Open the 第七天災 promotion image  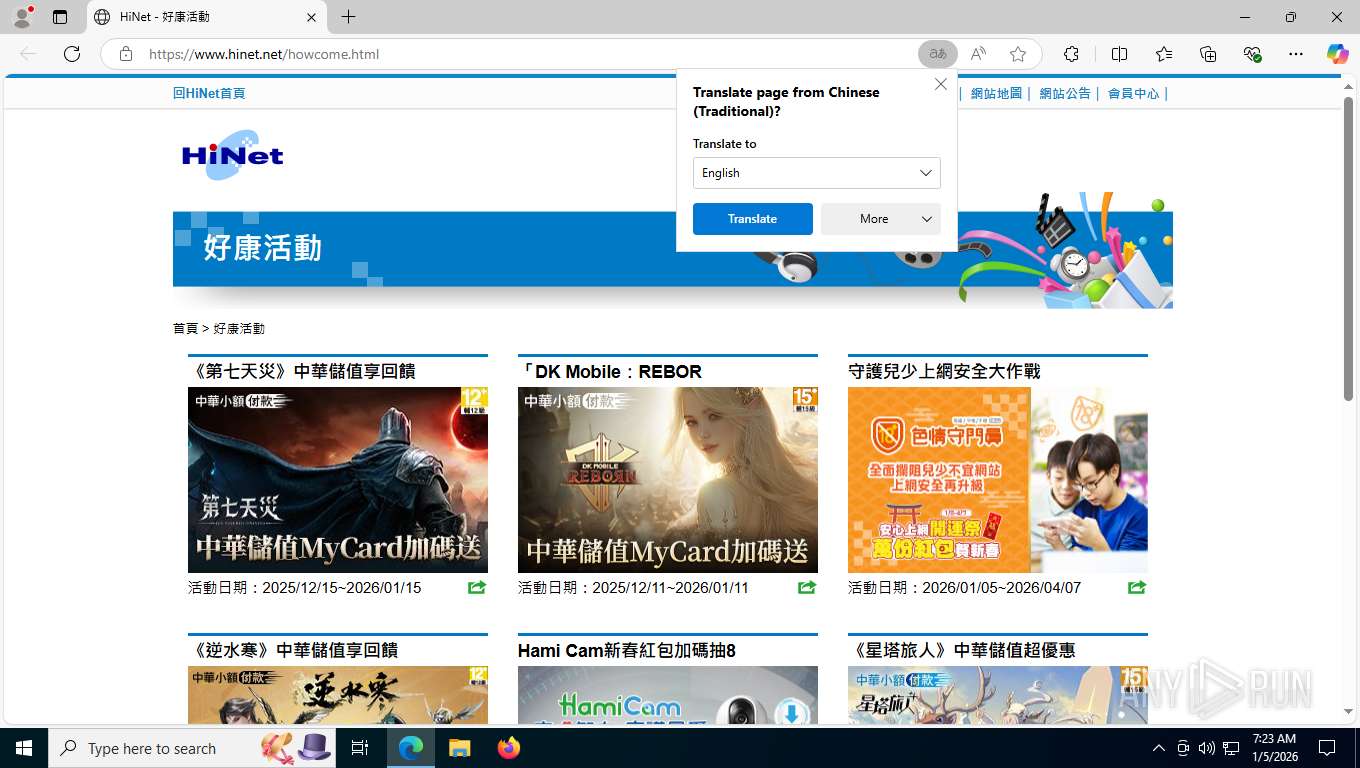click(338, 480)
